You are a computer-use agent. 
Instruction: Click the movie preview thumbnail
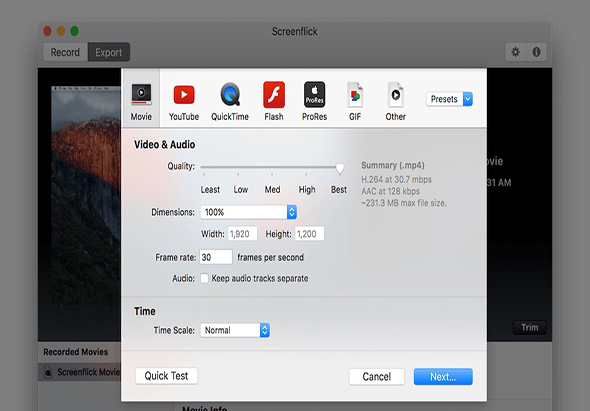tap(86, 196)
